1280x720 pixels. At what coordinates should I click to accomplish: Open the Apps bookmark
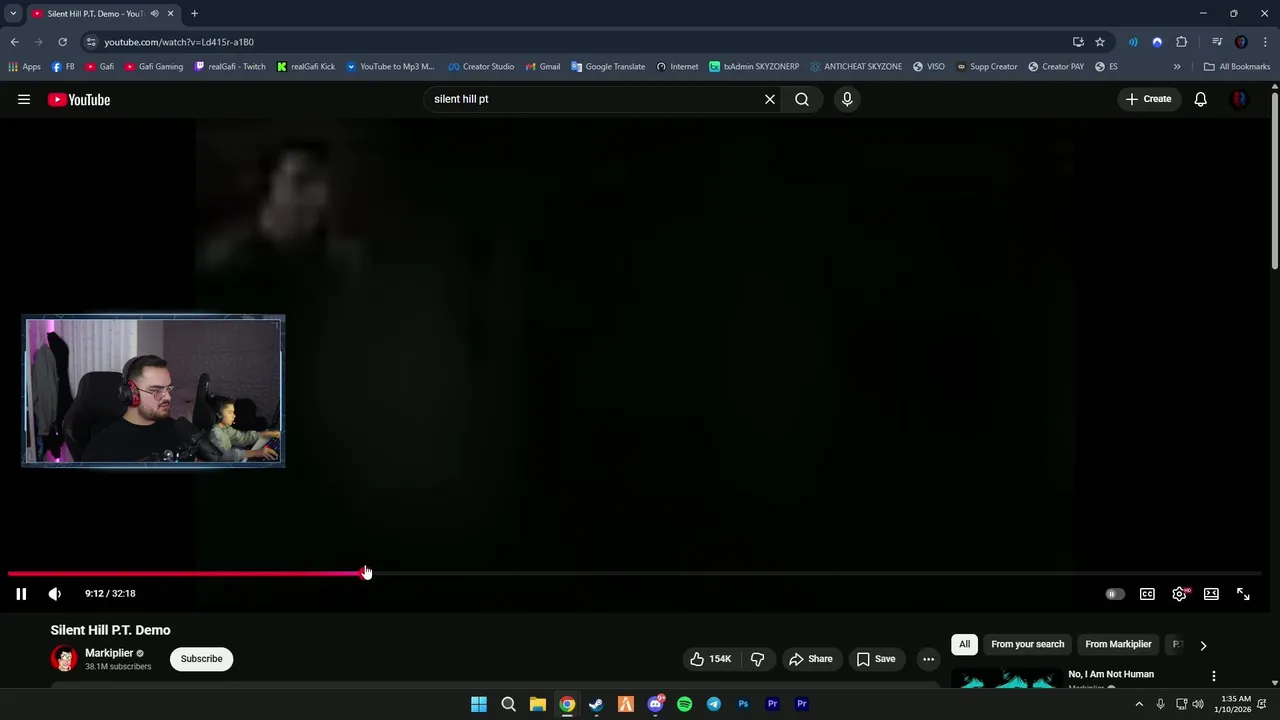[x=24, y=67]
